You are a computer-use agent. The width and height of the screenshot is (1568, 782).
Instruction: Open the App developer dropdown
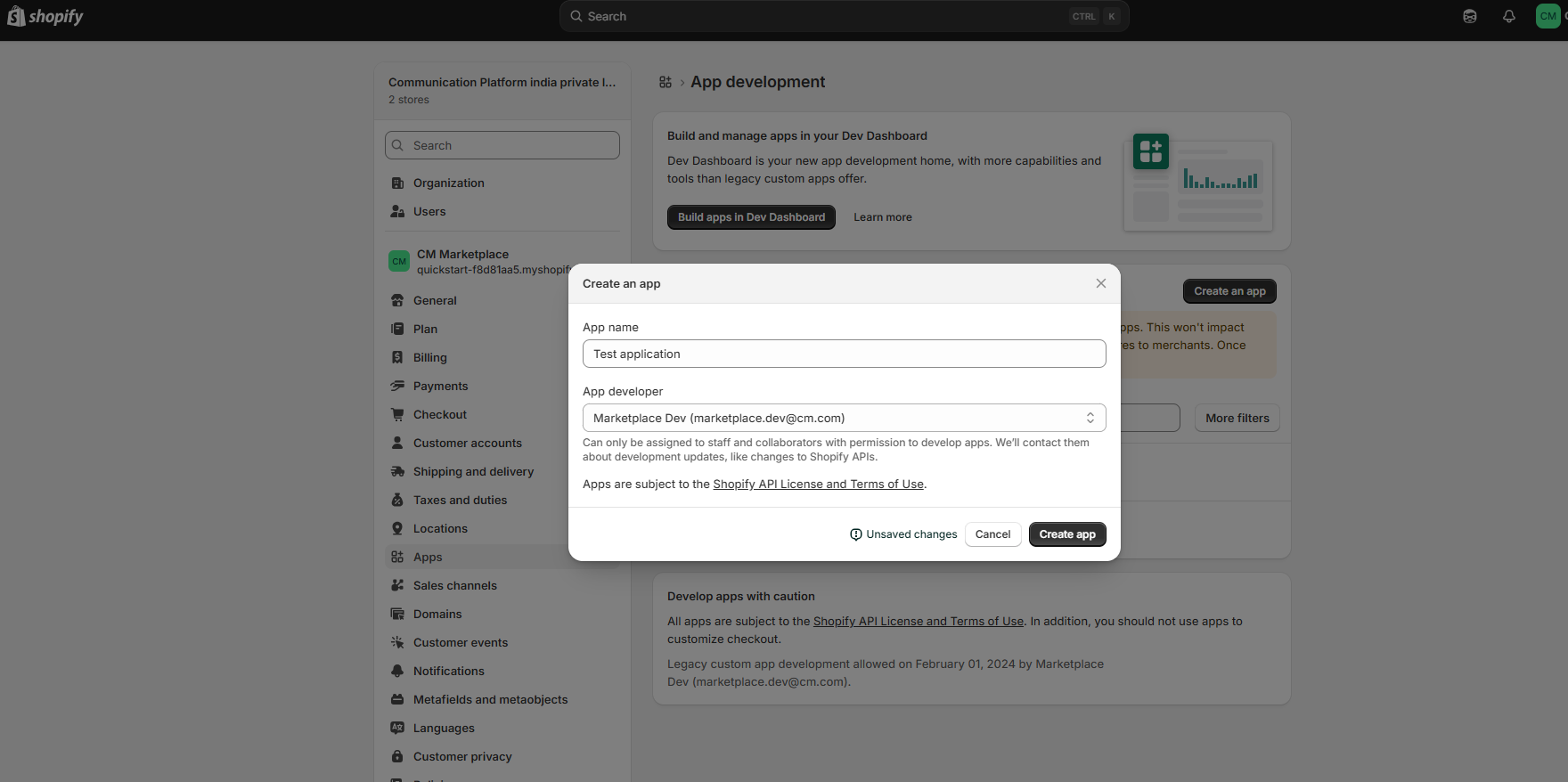(845, 418)
